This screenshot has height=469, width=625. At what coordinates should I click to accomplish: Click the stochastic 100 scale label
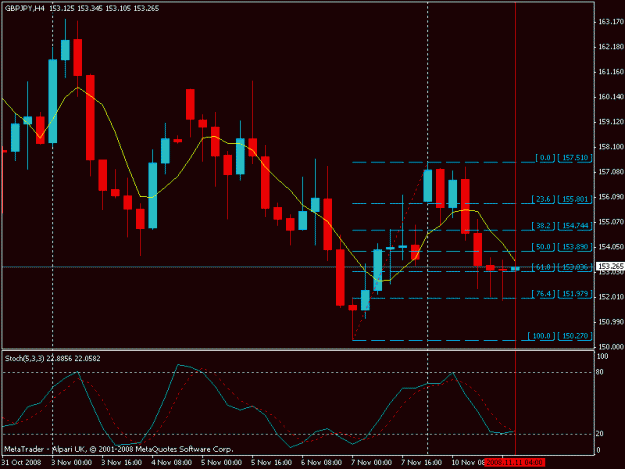pos(602,357)
